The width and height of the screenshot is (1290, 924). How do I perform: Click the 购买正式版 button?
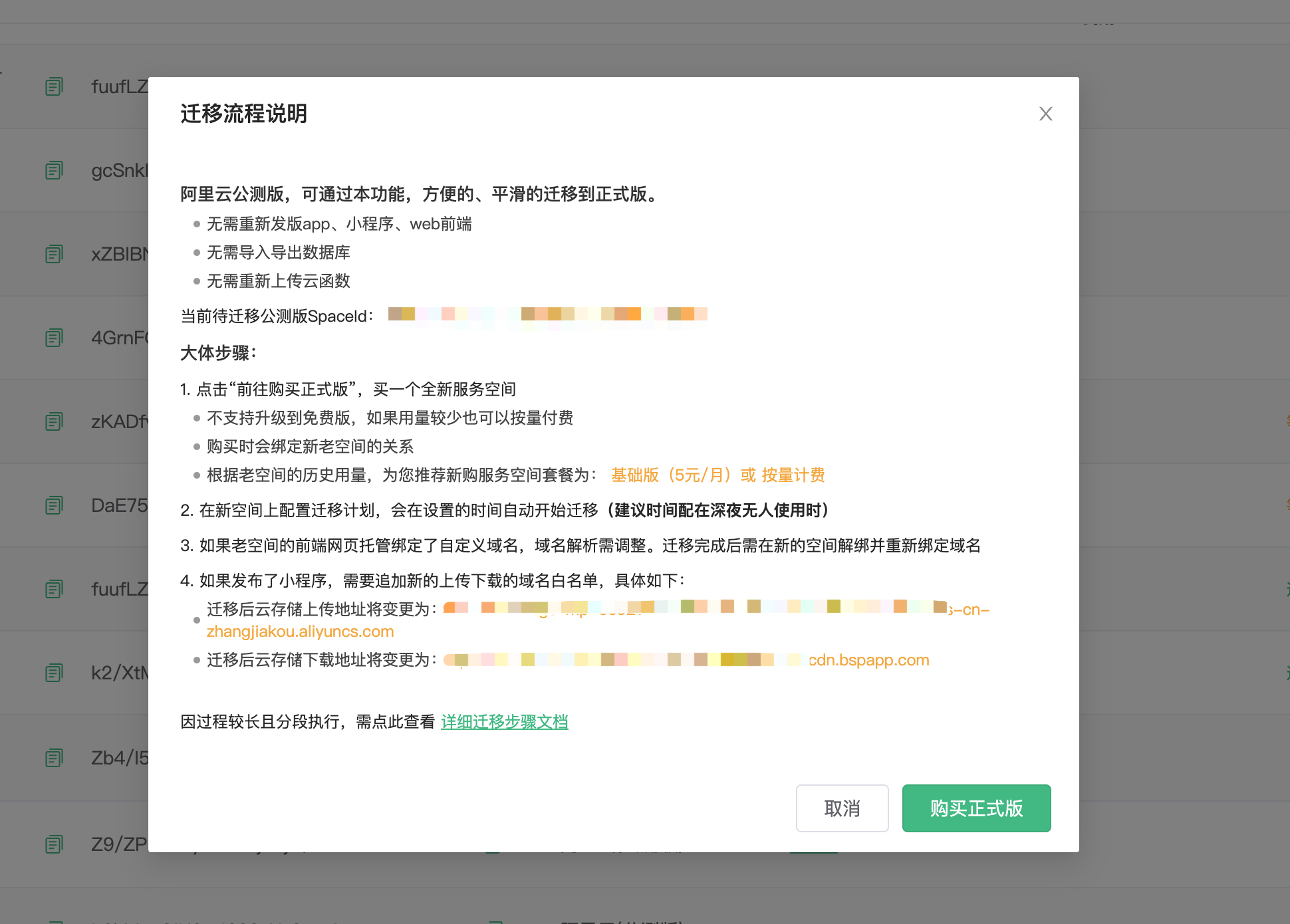click(976, 808)
